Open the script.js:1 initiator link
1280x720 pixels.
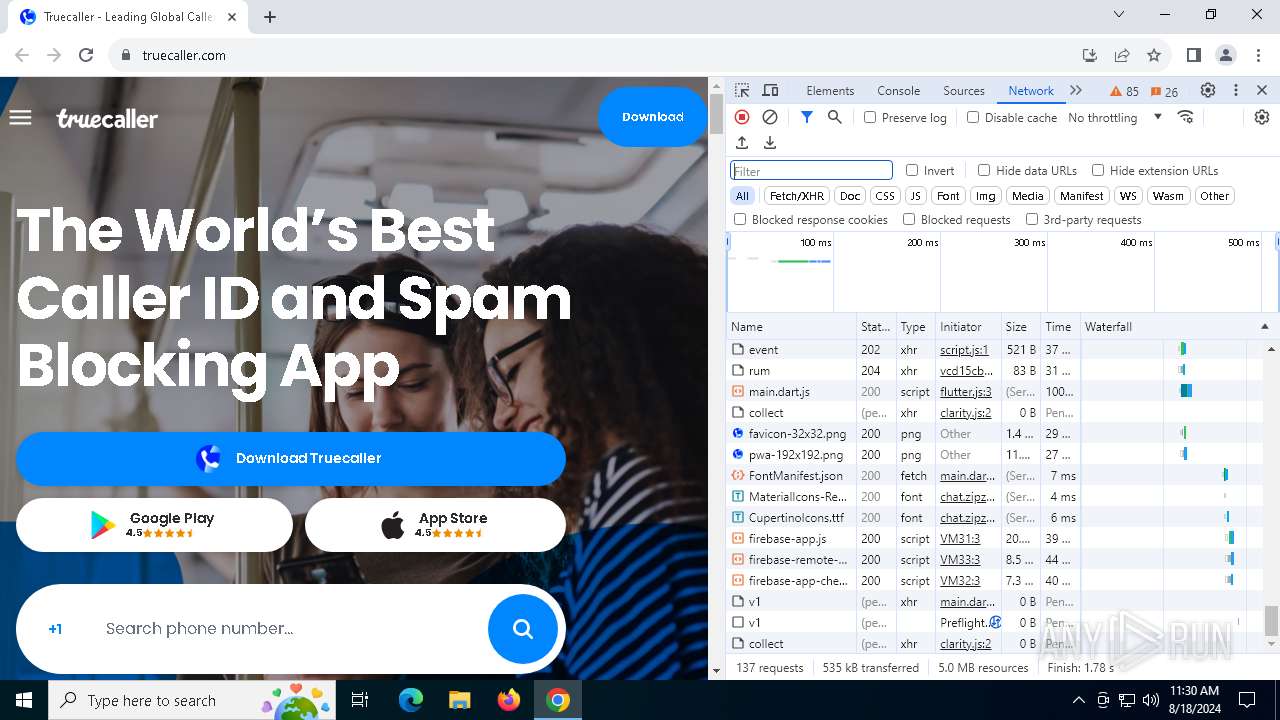pyautogui.click(x=964, y=350)
